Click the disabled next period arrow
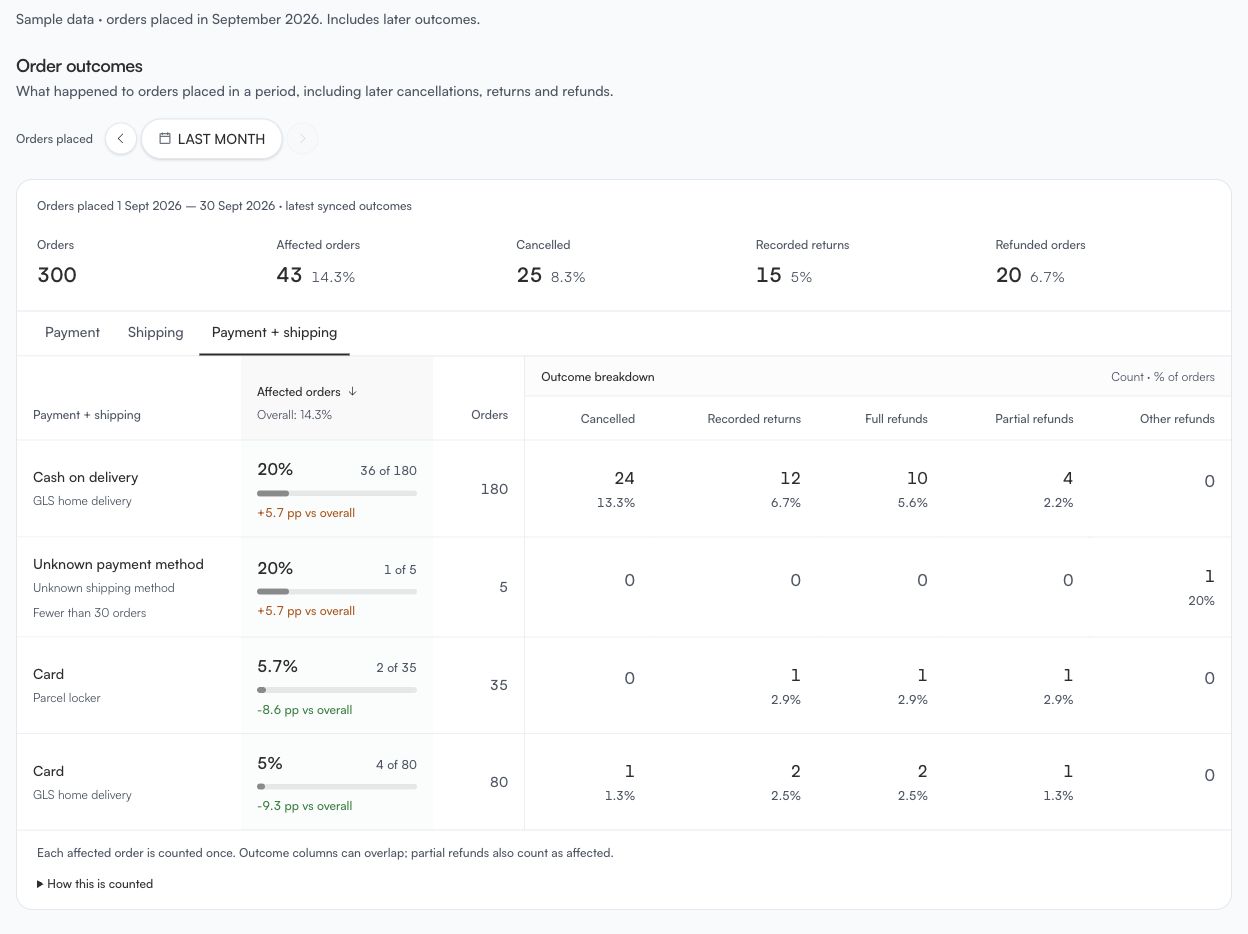1248x934 pixels. 302,139
